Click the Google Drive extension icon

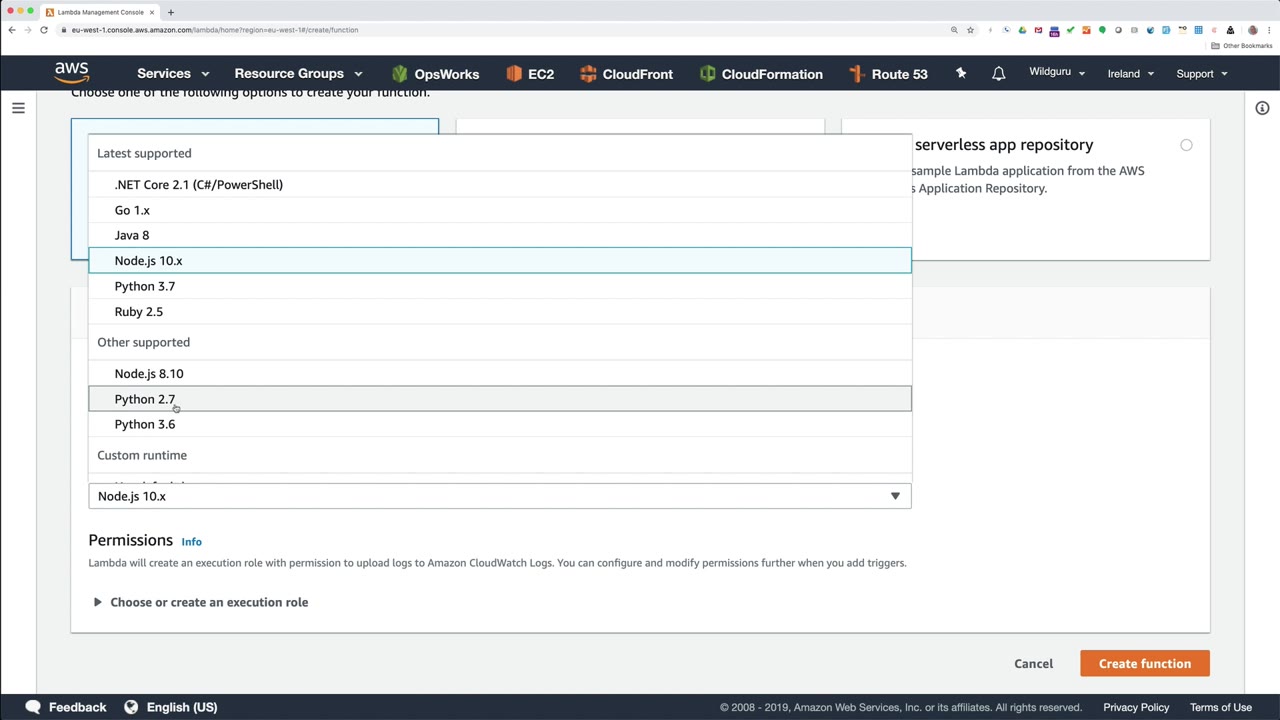pos(1022,30)
